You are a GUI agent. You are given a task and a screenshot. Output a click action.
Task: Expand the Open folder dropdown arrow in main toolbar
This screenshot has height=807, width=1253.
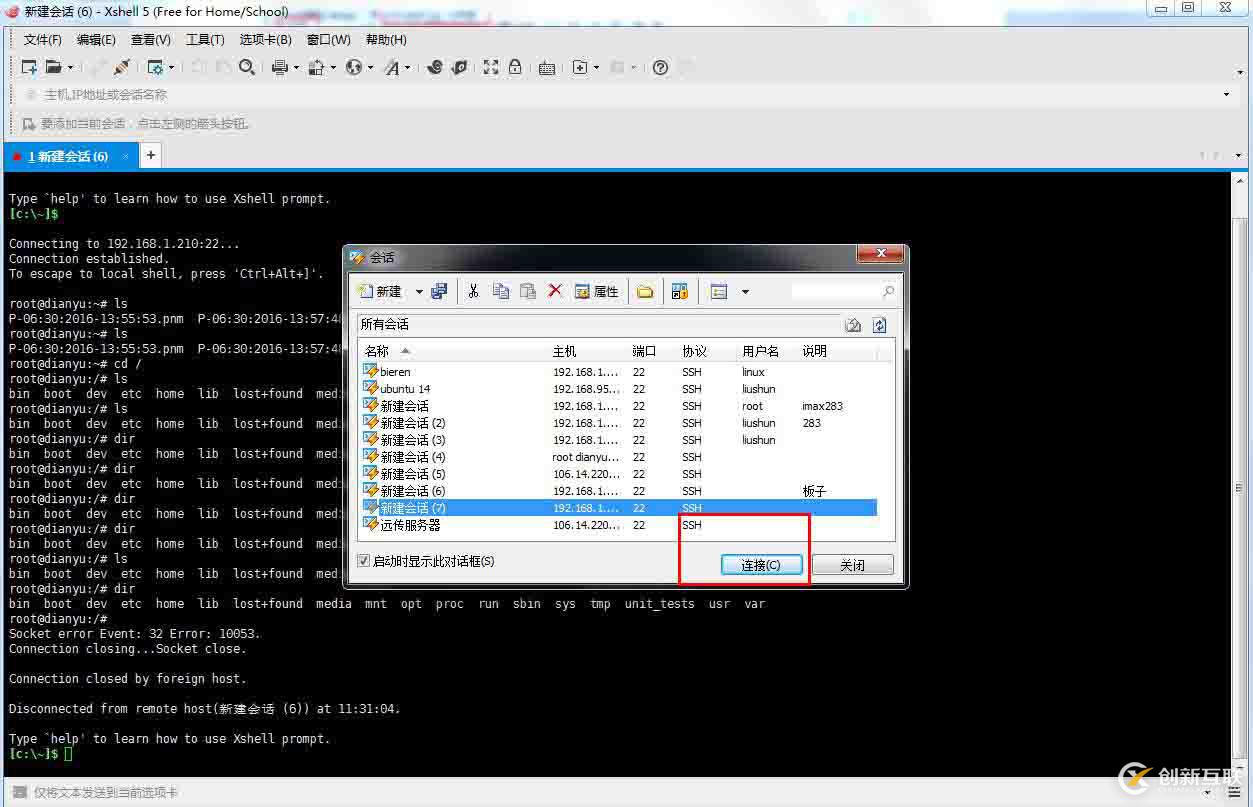click(x=70, y=67)
